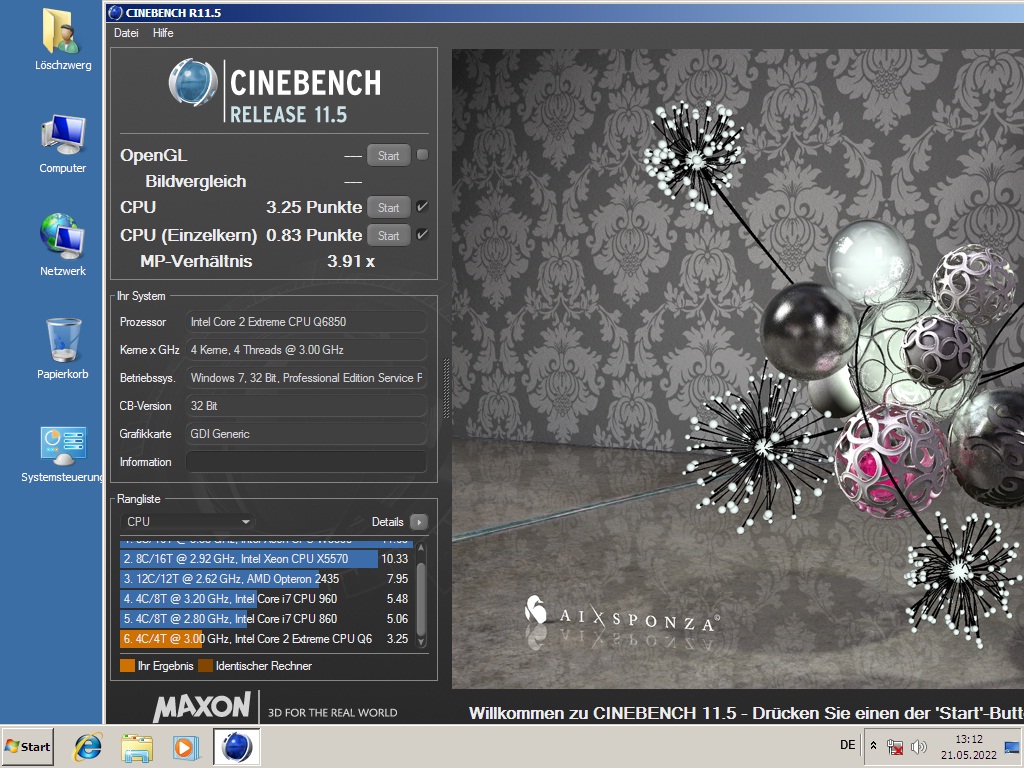The width and height of the screenshot is (1024, 768).
Task: Click the network status tray icon
Action: point(895,746)
